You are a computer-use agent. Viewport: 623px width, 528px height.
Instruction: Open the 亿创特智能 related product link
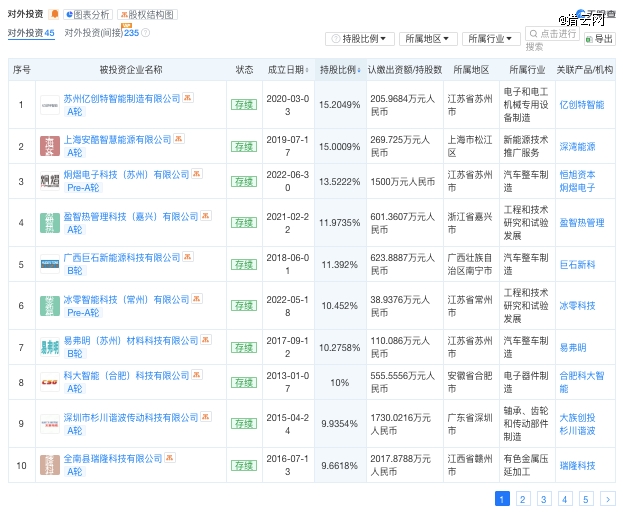582,105
